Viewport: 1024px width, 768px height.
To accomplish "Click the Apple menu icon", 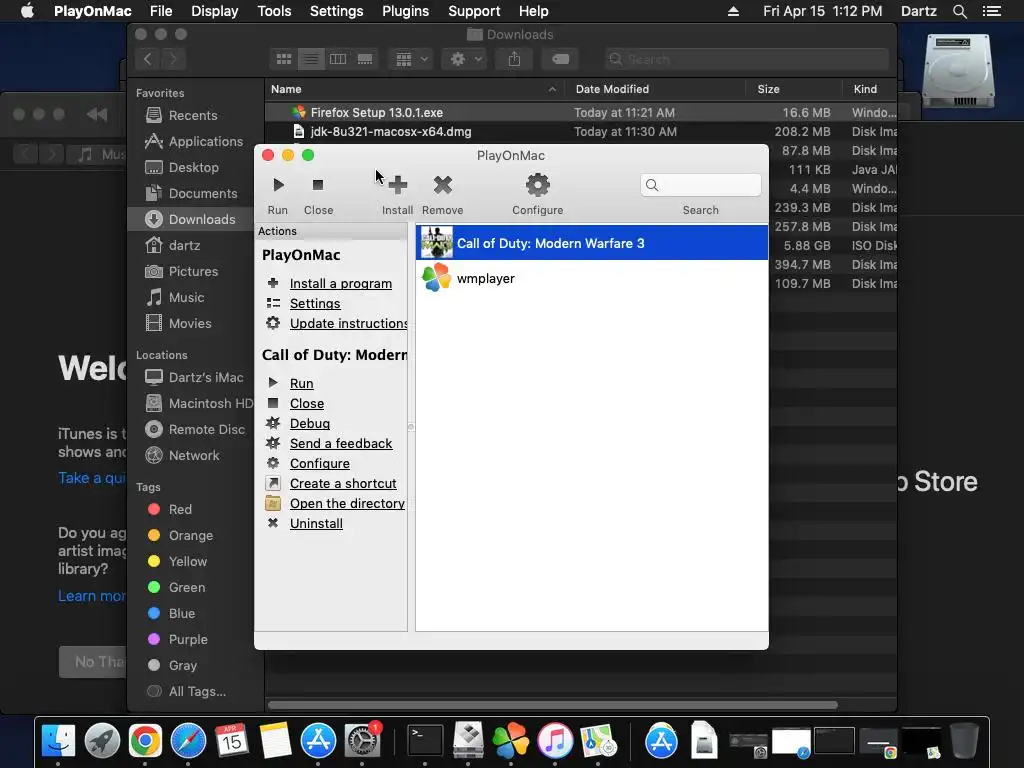I will (27, 11).
